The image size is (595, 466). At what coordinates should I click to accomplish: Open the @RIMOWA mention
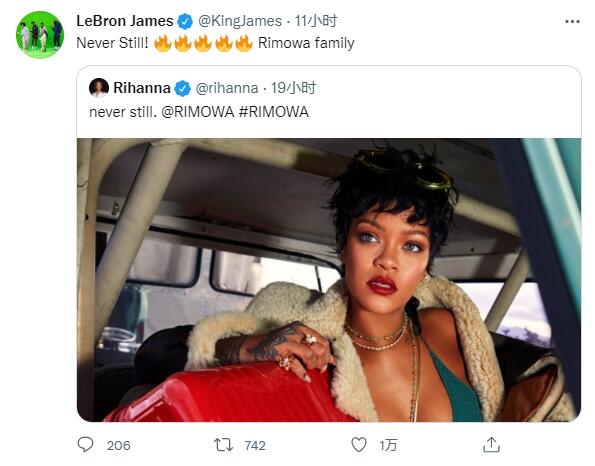coord(198,112)
